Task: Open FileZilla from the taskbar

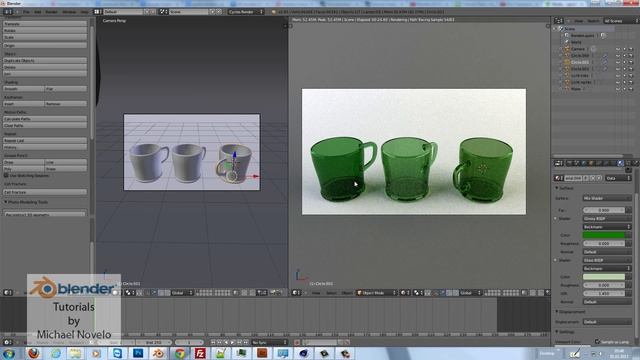Action: coord(200,353)
